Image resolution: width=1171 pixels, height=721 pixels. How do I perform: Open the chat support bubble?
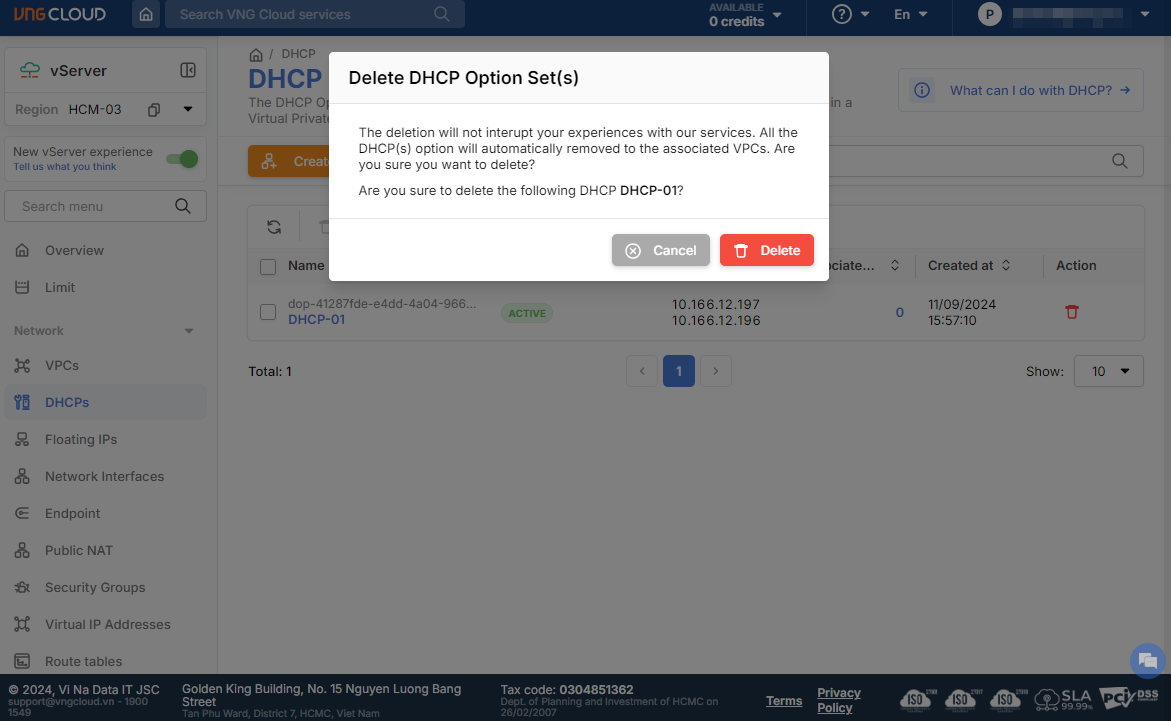click(x=1147, y=661)
